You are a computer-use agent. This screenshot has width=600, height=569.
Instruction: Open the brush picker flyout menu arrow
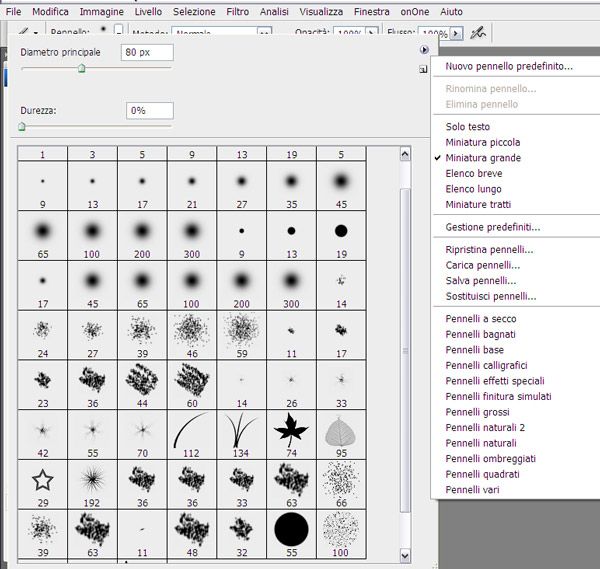coord(424,50)
